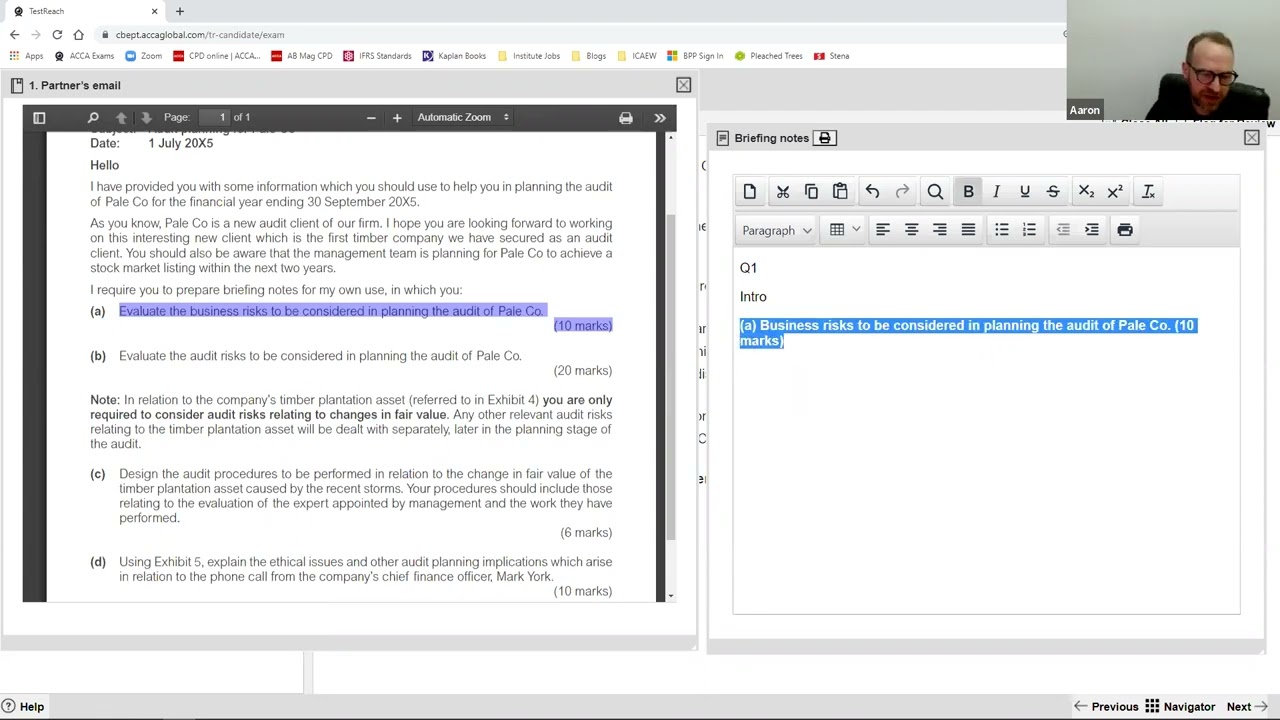Open PDF viewer tools chevron menu
This screenshot has height=720, width=1280.
pos(660,118)
